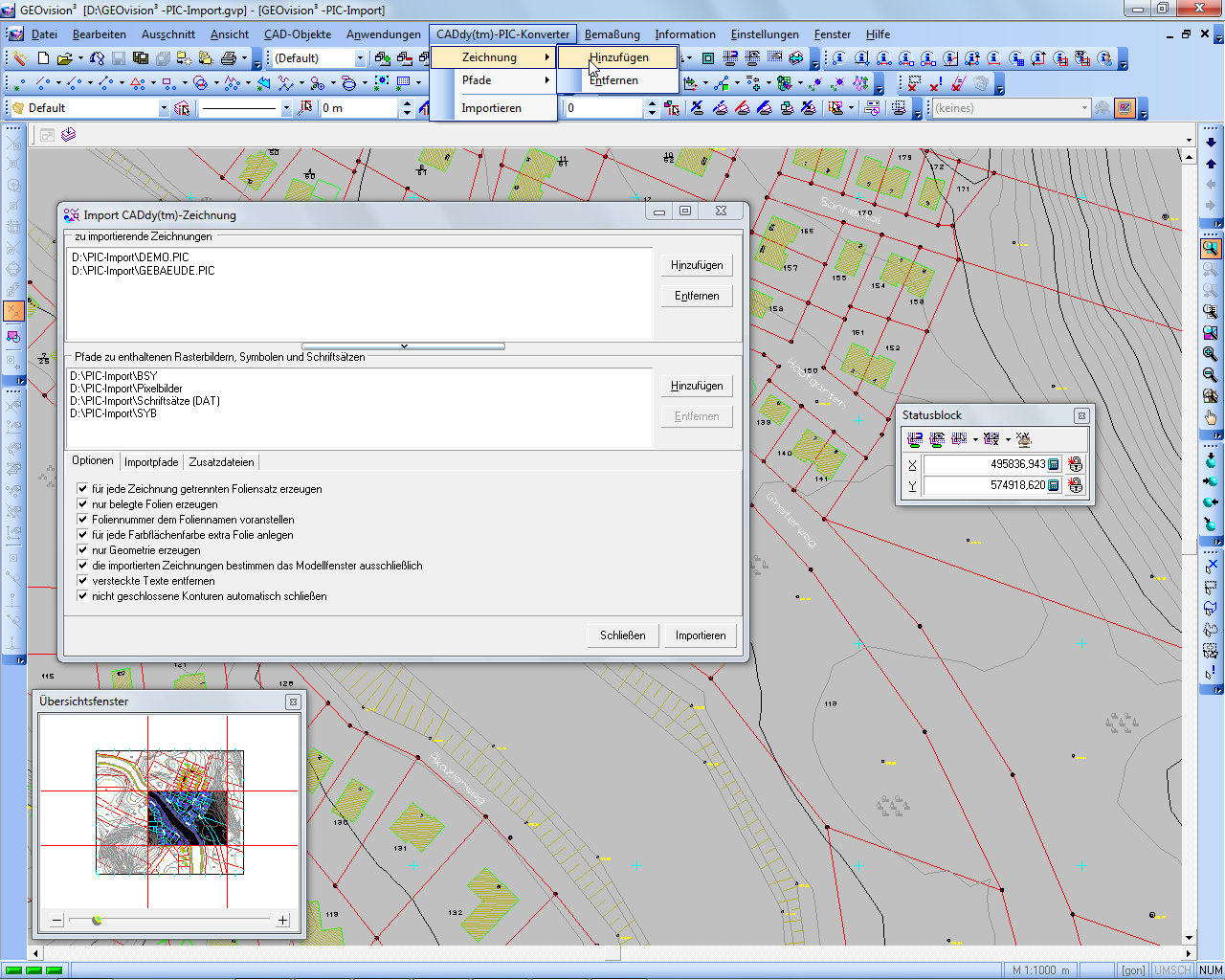Click the zoom out minus magnifier icon
This screenshot has height=980, width=1225.
click(1211, 375)
